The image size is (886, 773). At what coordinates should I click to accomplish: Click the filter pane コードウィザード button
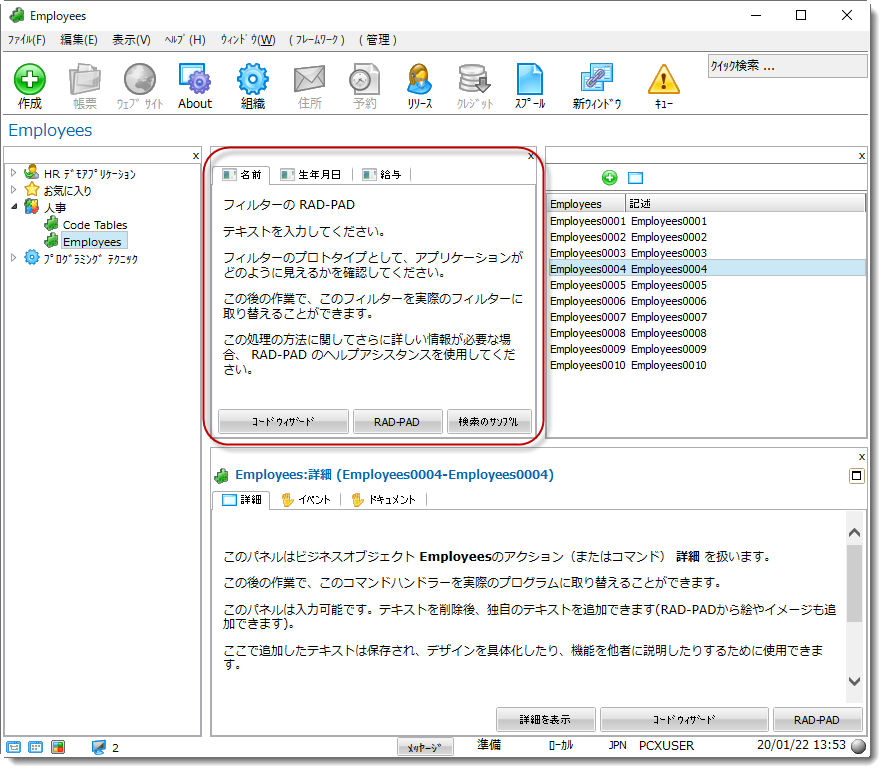(x=283, y=422)
